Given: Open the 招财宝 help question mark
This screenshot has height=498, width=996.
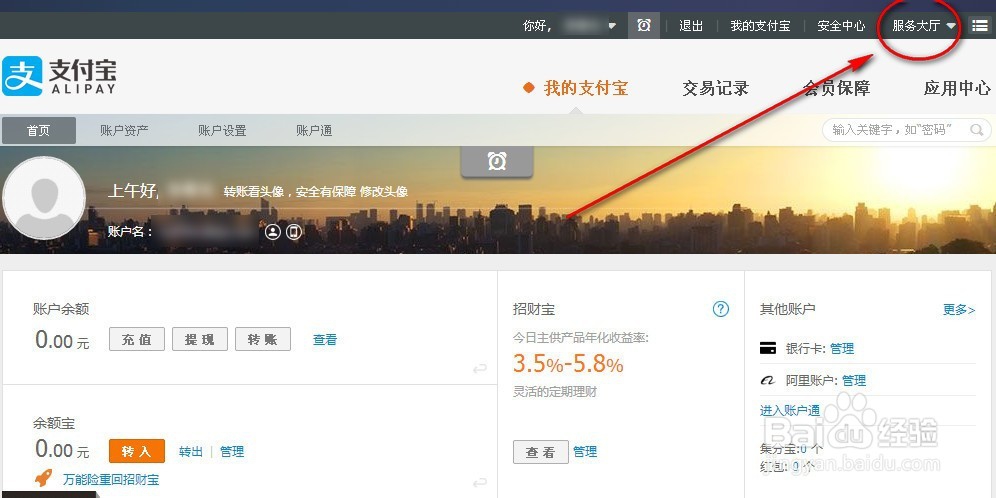Looking at the screenshot, I should [x=720, y=309].
